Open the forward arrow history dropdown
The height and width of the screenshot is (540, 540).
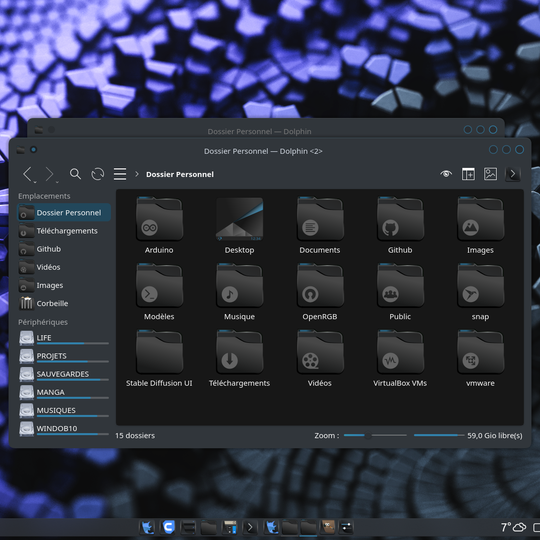pyautogui.click(x=57, y=182)
